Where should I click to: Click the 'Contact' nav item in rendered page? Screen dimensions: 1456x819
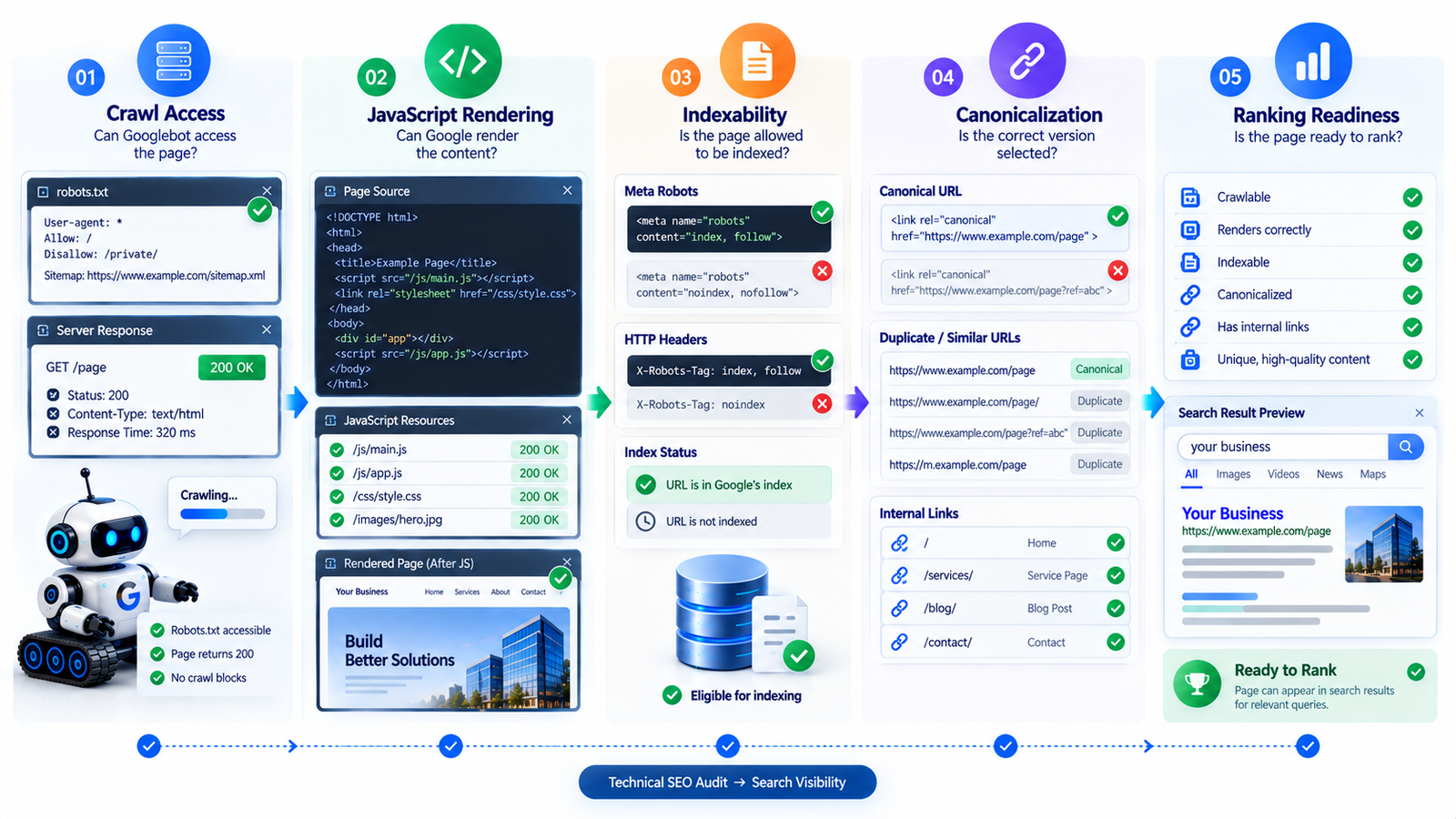point(533,592)
